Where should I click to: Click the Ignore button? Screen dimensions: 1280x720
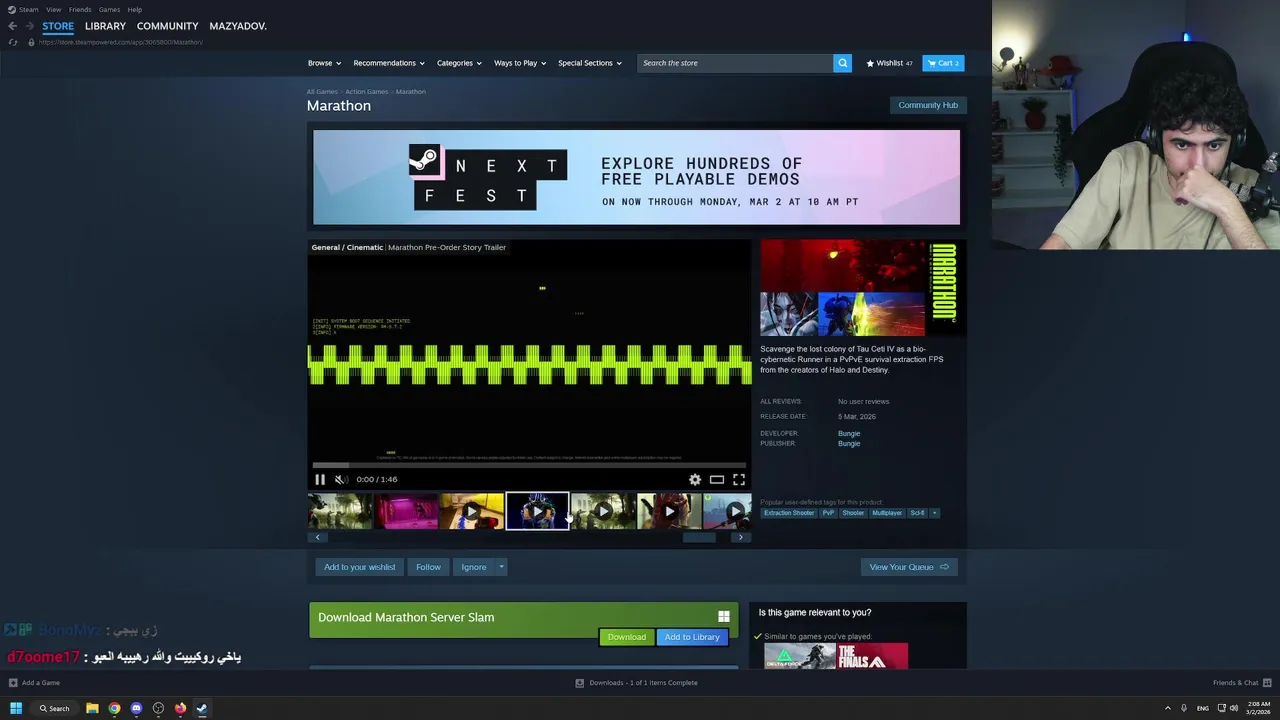474,567
